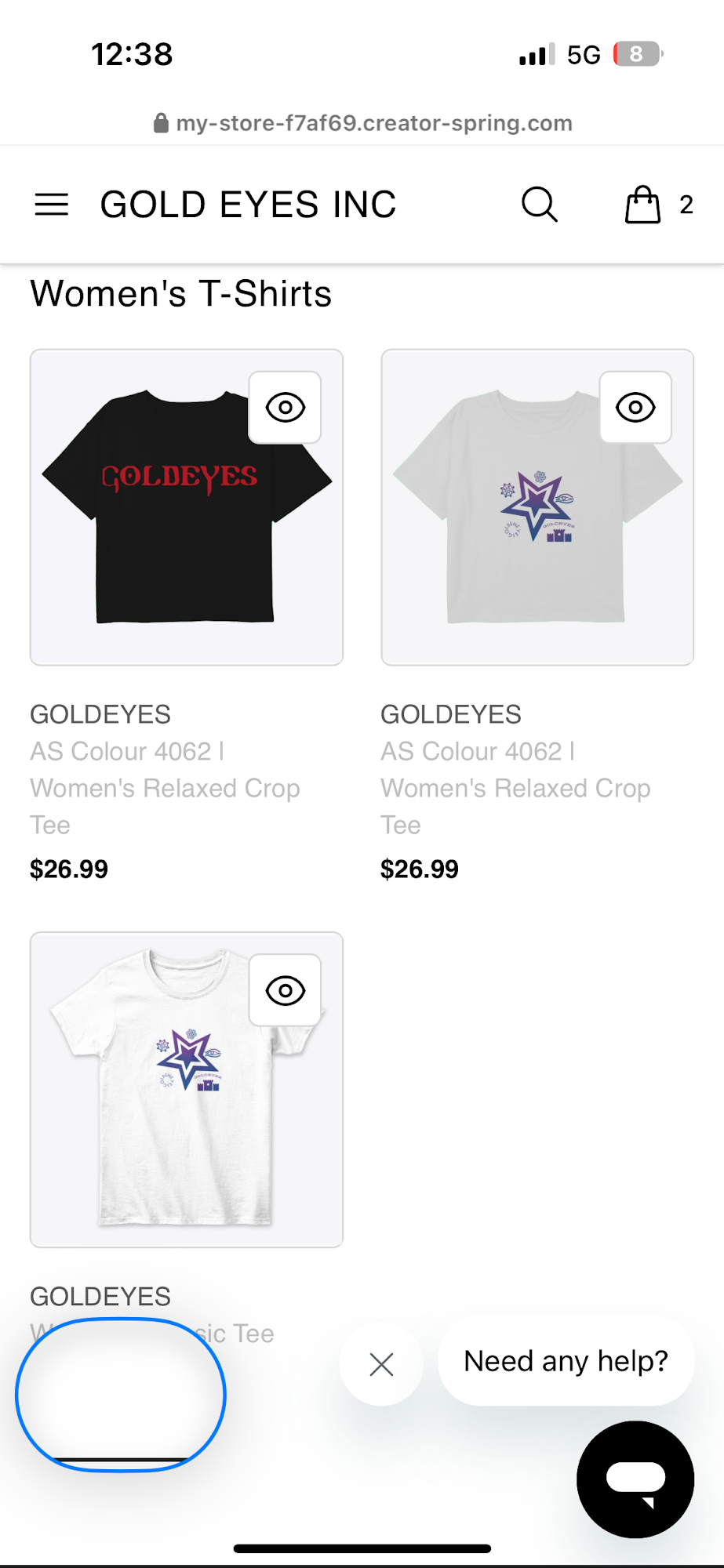
Task: Open the white star tee product image
Action: coord(186,1090)
